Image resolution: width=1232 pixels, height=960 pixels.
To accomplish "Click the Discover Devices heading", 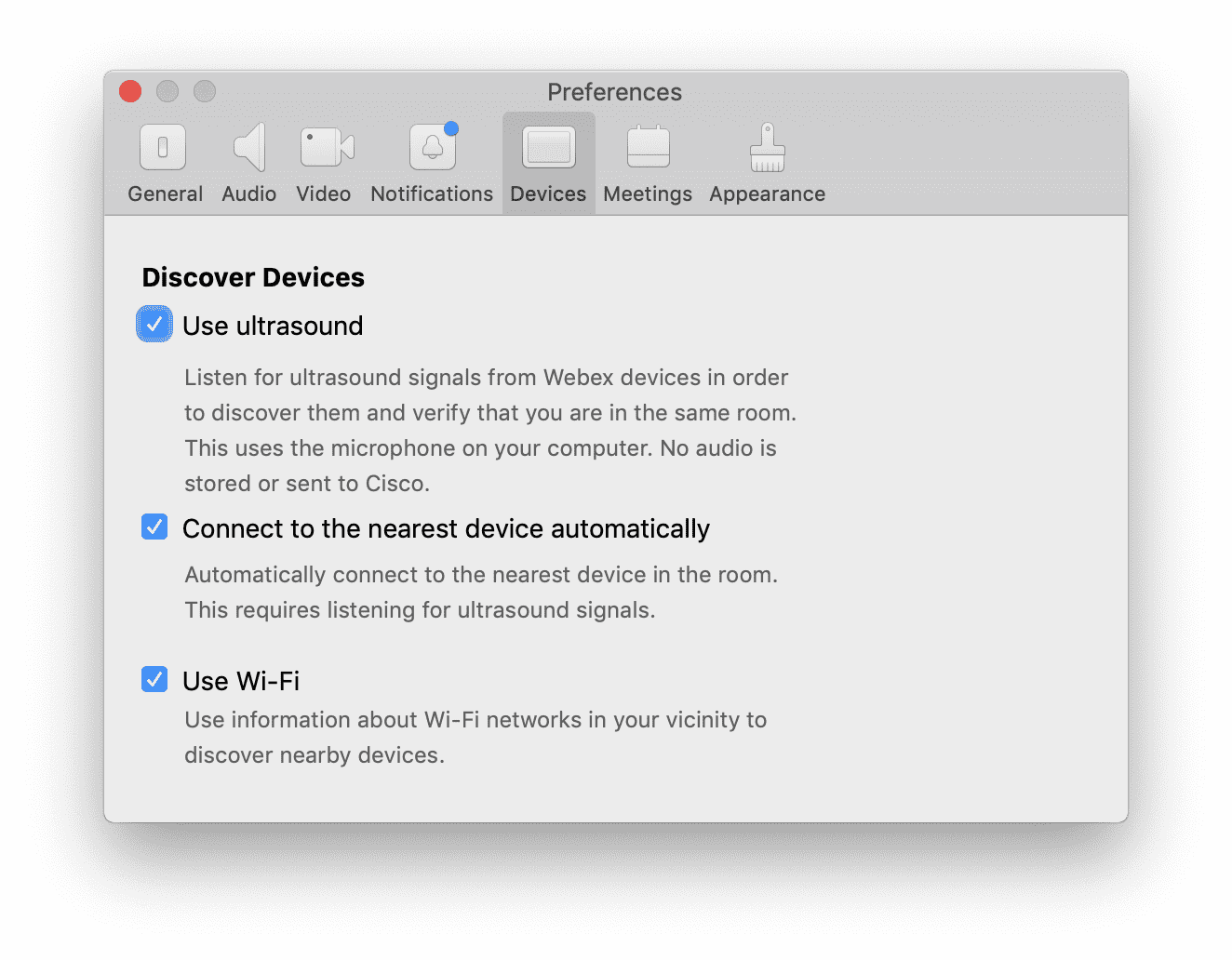I will coord(253,277).
